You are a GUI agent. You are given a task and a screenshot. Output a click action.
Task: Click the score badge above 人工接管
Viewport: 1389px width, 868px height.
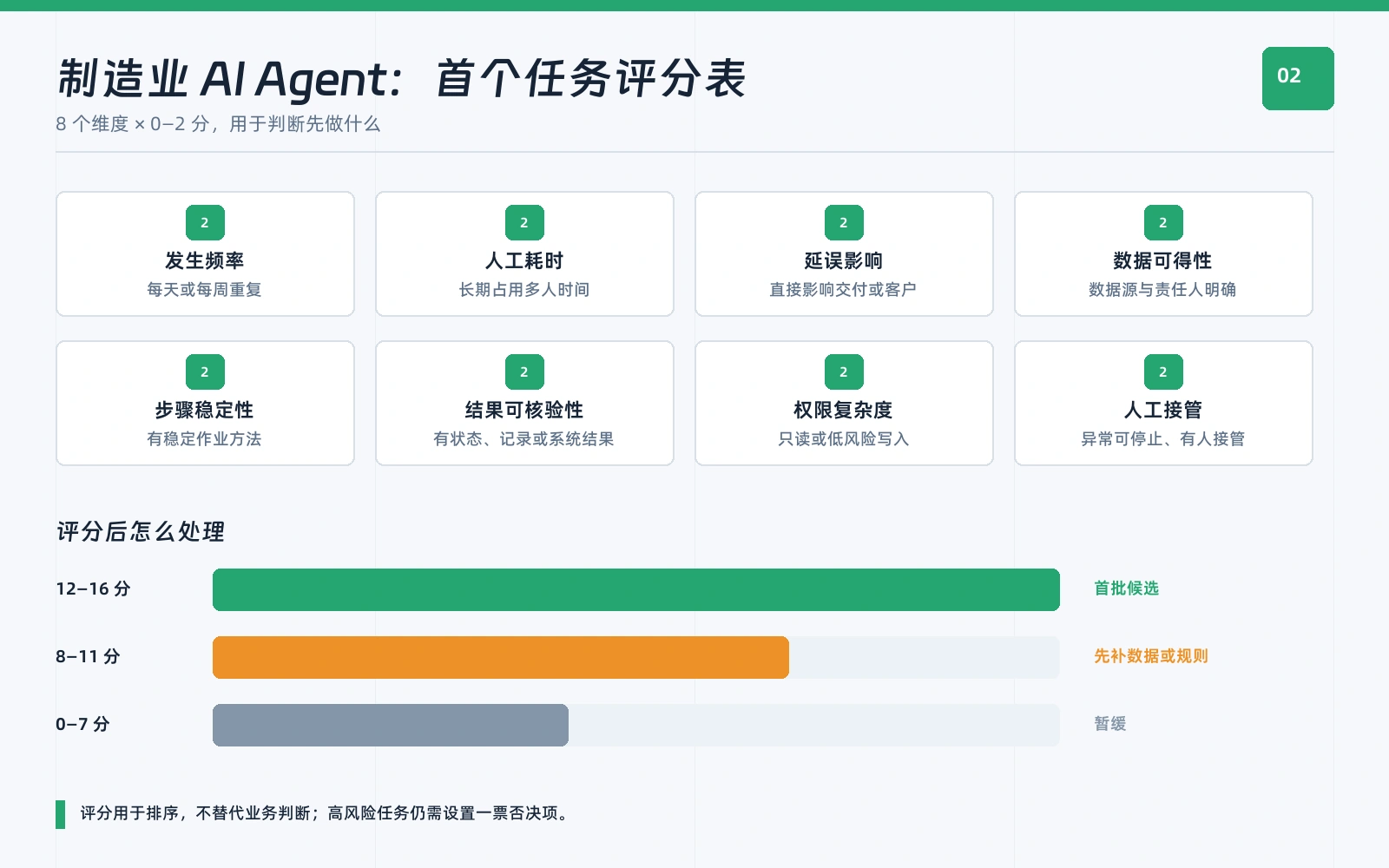tap(1163, 372)
